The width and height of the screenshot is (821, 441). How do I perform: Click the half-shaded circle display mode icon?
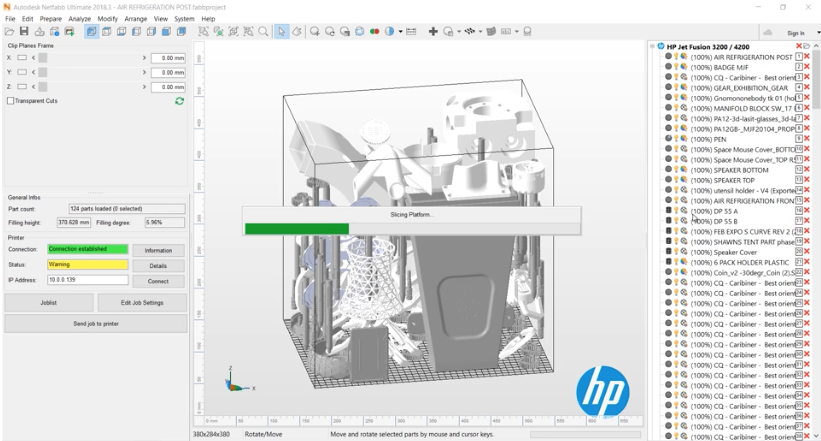coord(389,32)
